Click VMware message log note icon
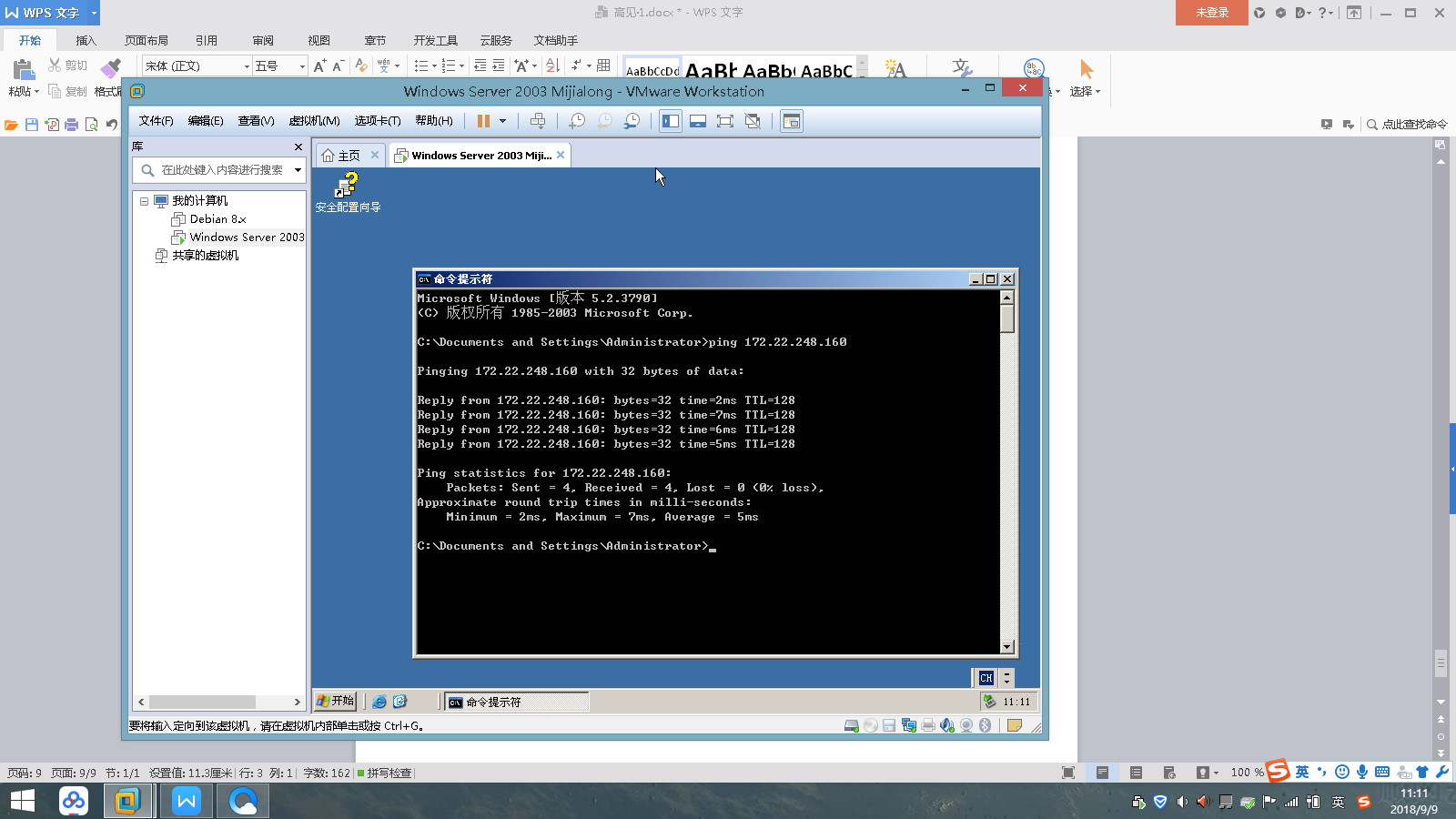Viewport: 1456px width, 819px height. (1015, 725)
